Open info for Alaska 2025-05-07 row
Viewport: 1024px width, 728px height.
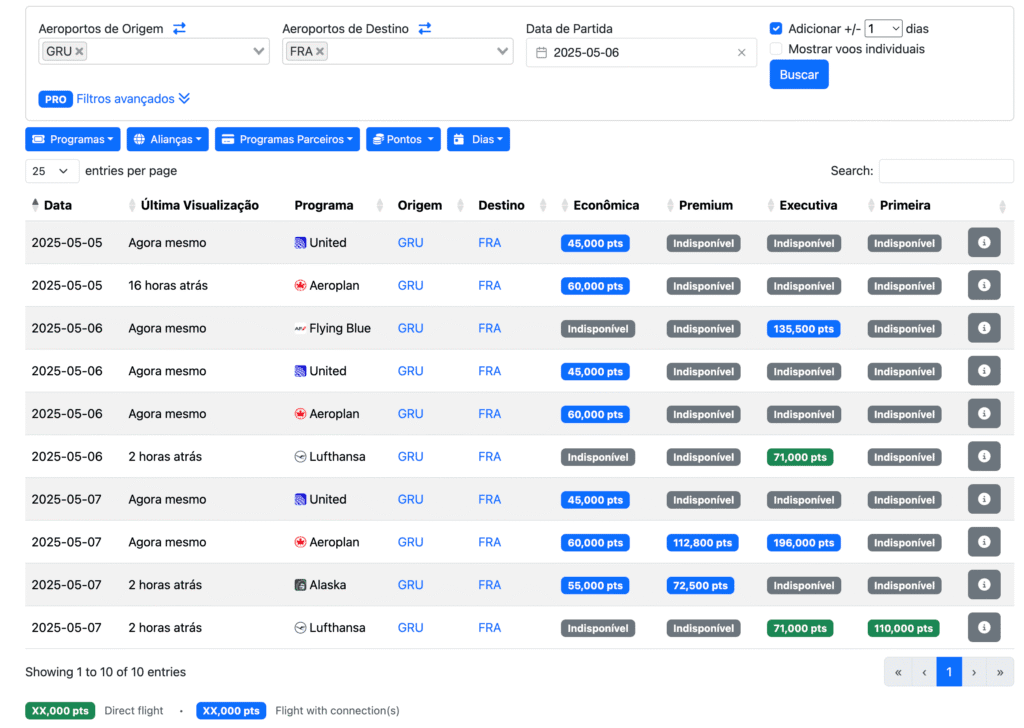point(984,584)
